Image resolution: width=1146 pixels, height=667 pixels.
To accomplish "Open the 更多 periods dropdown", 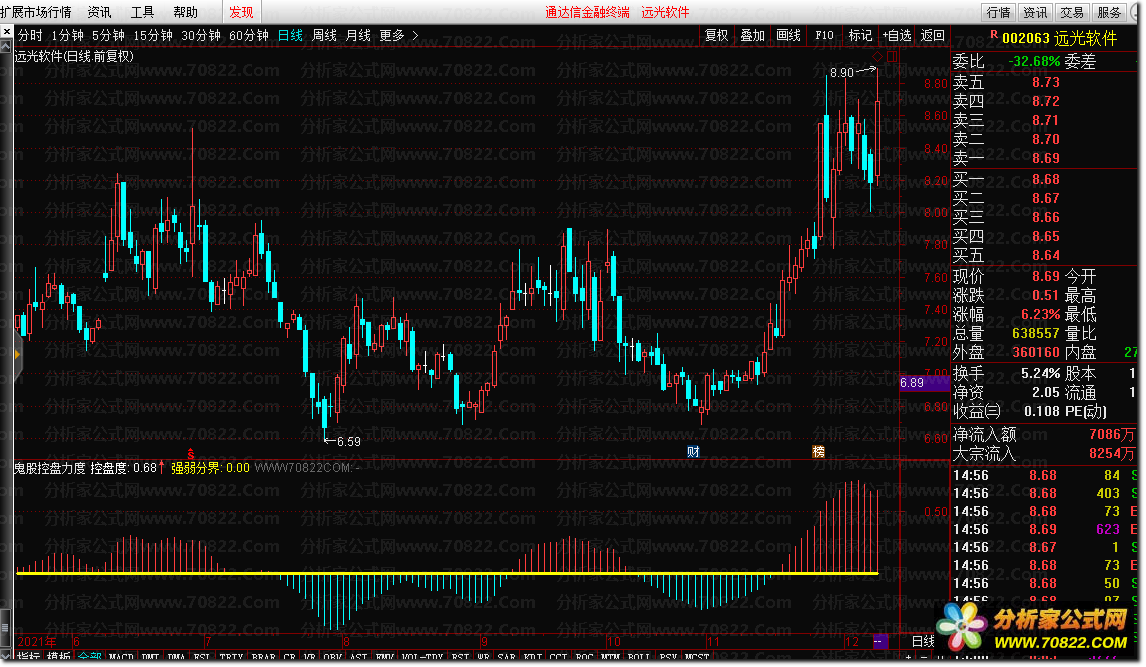I will pyautogui.click(x=392, y=35).
